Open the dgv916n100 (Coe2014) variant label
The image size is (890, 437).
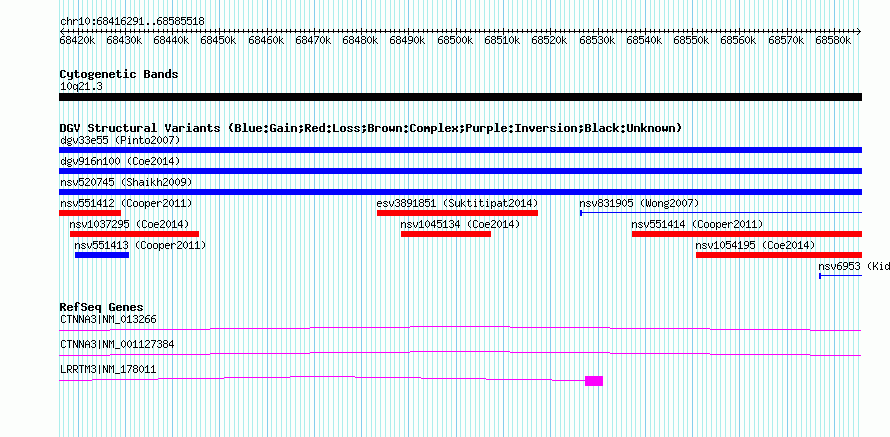coord(120,161)
